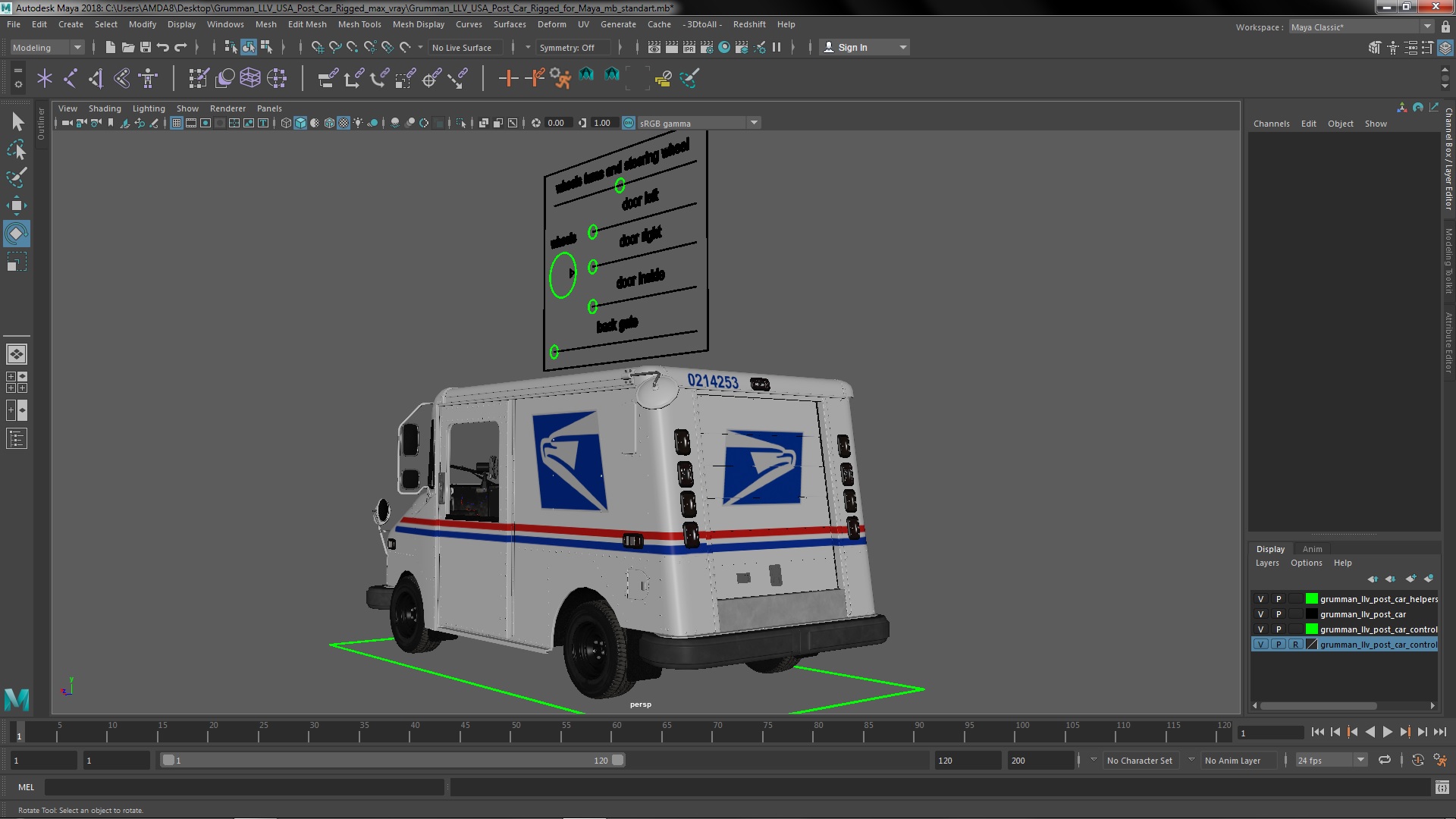Toggle visibility V of grumman_llv_post_car_helpers layer
Image resolution: width=1456 pixels, height=819 pixels.
1260,599
